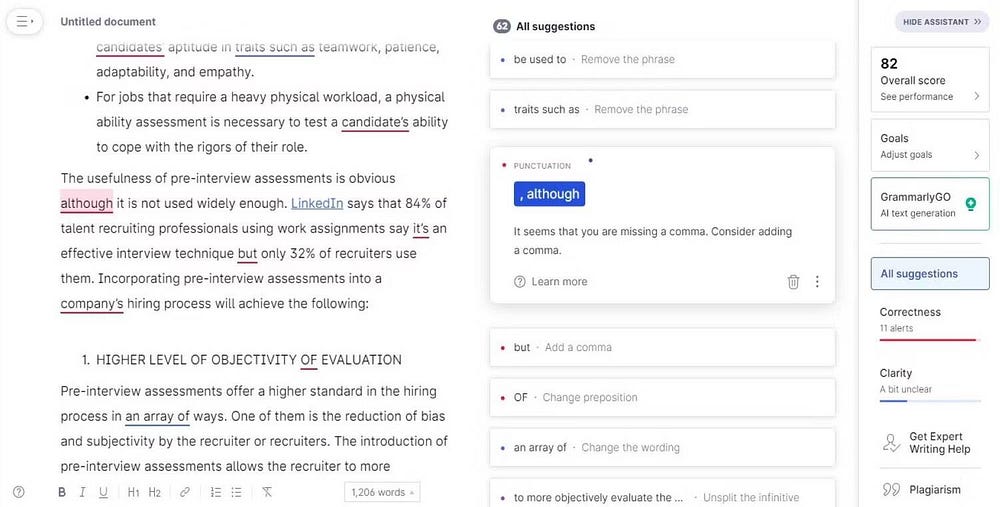The image size is (1000, 507).
Task: Expand the Overall score performance panel
Action: click(930, 79)
